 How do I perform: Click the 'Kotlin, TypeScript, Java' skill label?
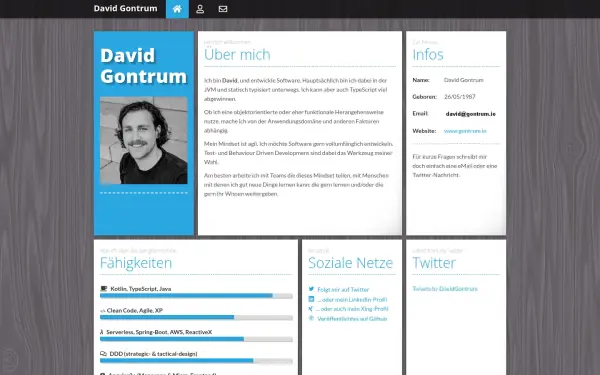pos(141,289)
